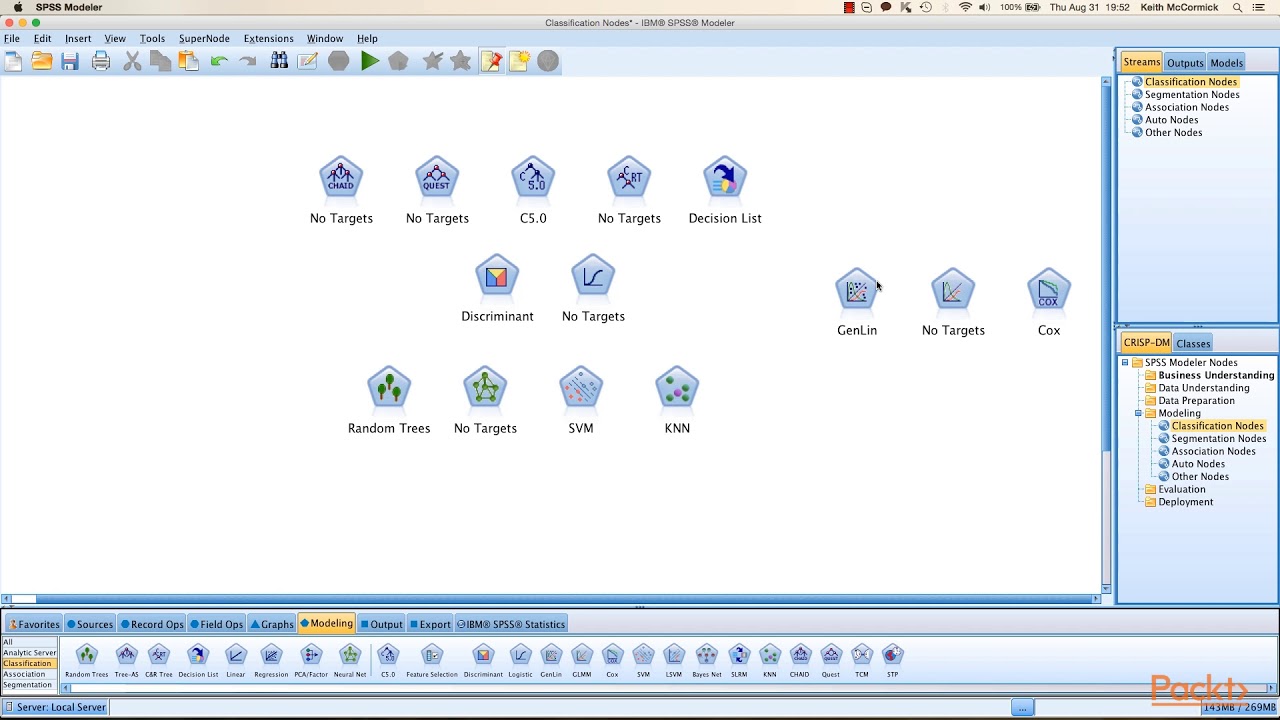Open stream with the folder toolbar icon
The height and width of the screenshot is (720, 1280).
coord(42,61)
